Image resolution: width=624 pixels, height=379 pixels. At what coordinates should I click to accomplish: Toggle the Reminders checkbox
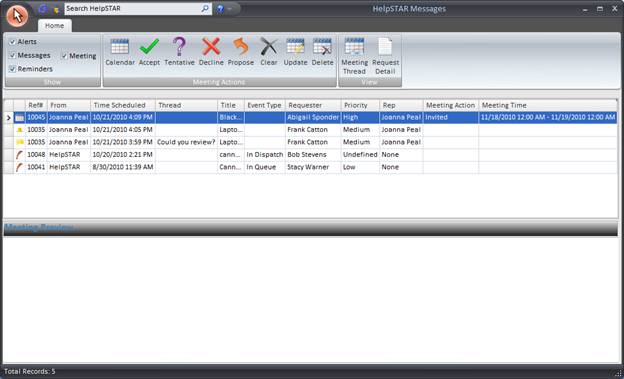[x=12, y=69]
